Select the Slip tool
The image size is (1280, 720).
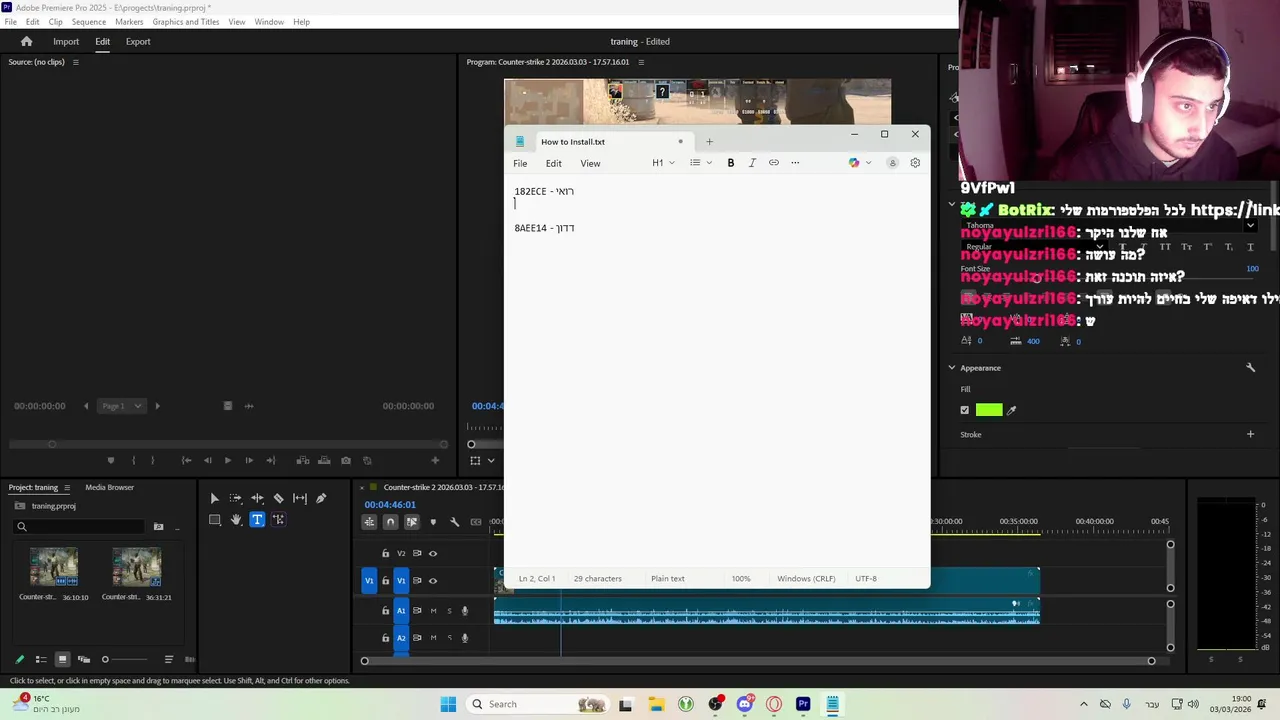pyautogui.click(x=300, y=498)
